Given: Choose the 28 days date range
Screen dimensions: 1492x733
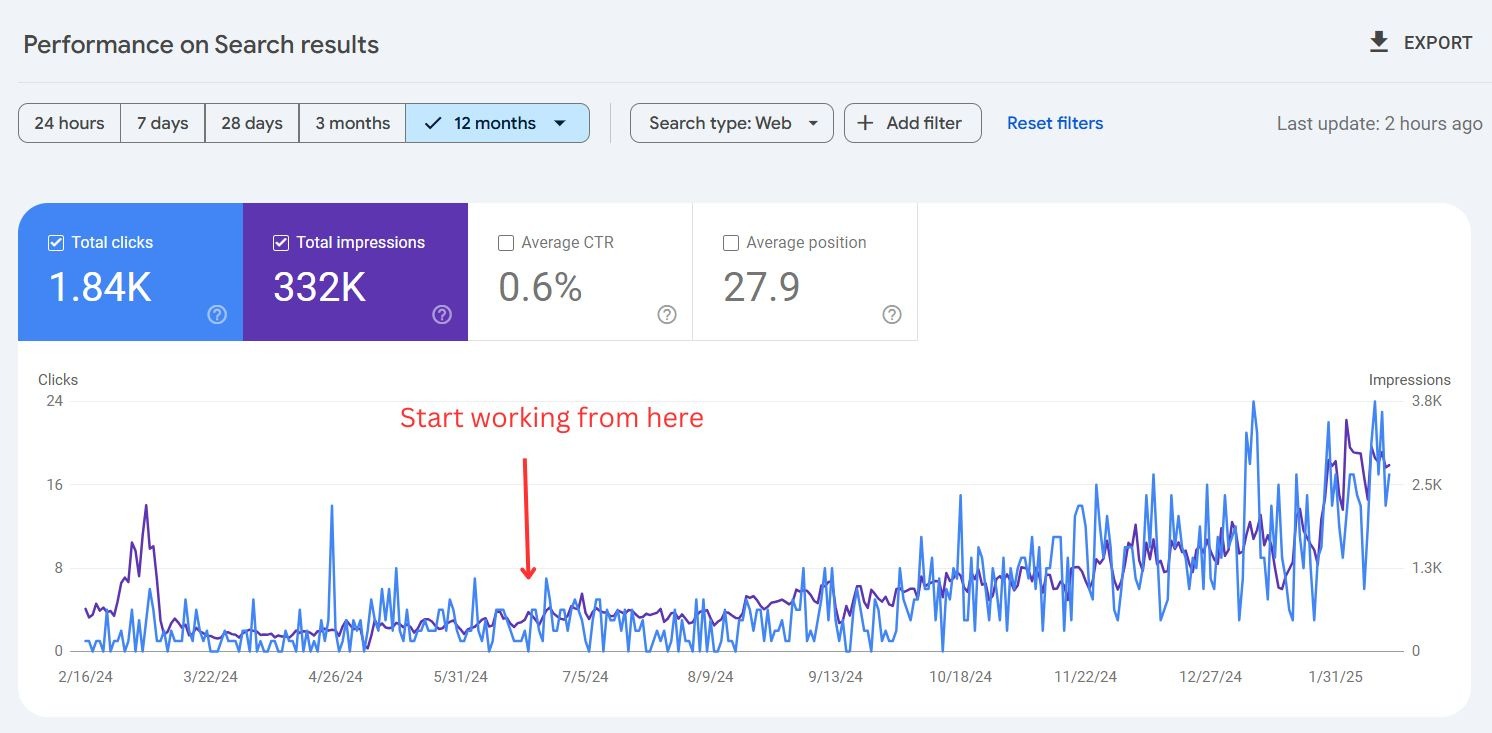Looking at the screenshot, I should [x=251, y=123].
